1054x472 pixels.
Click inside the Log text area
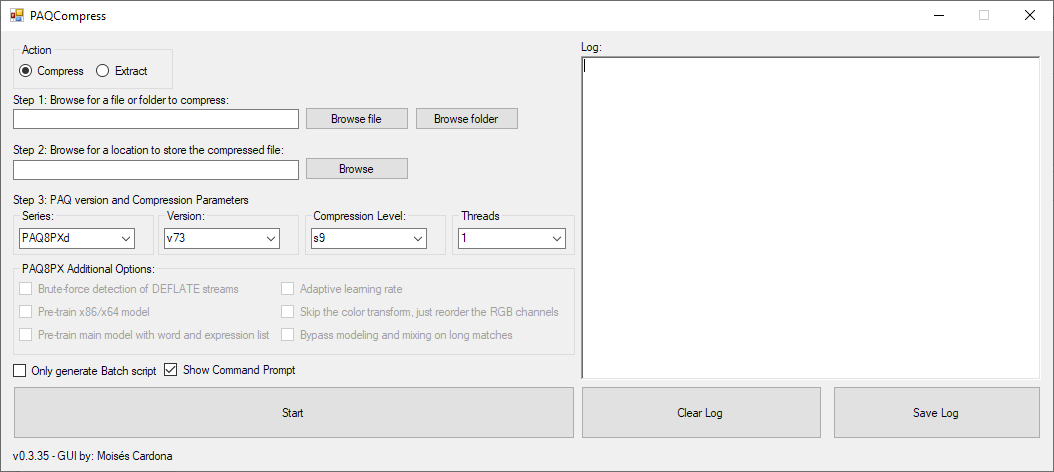(810, 217)
